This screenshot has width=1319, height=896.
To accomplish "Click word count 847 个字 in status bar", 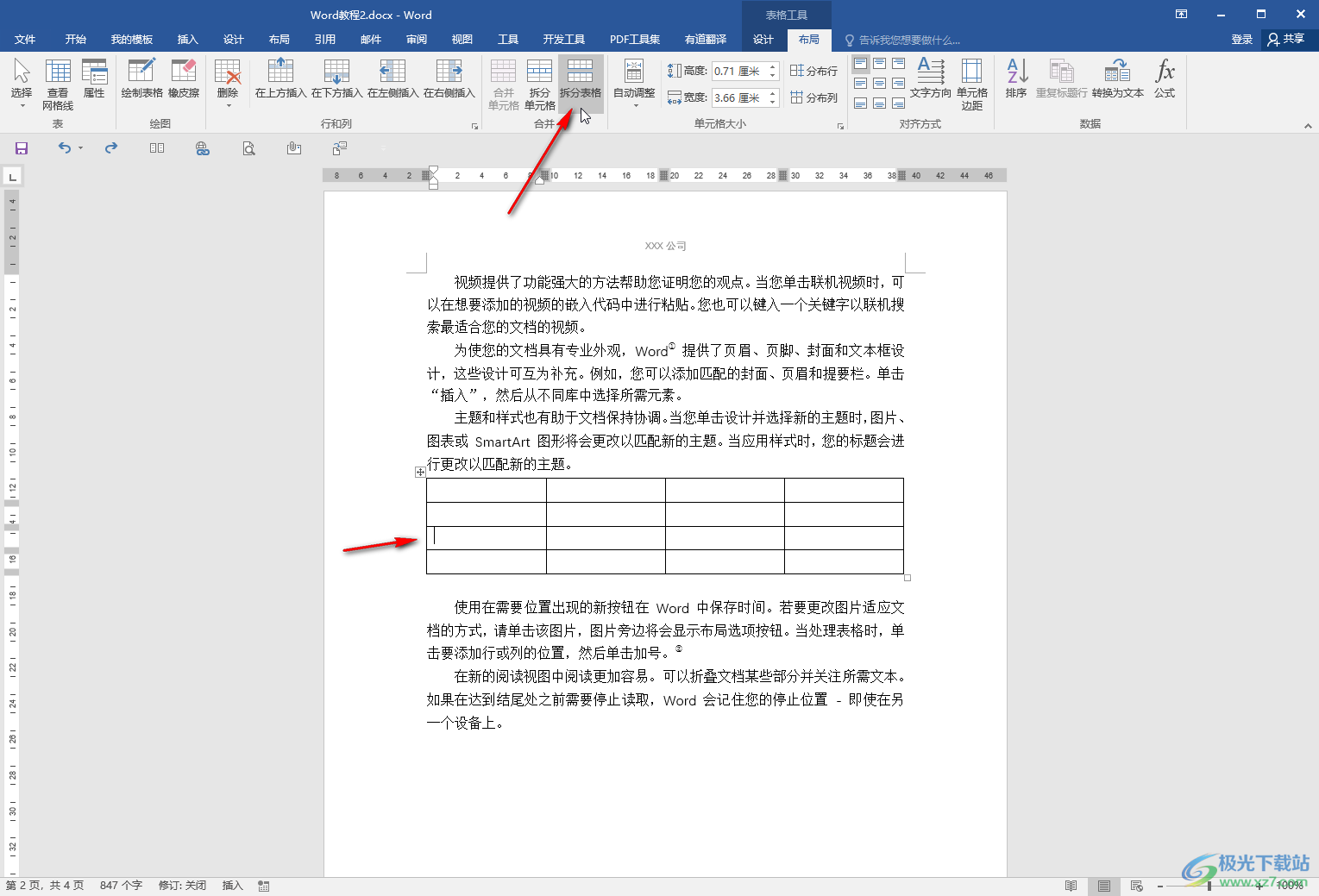I will coord(121,886).
